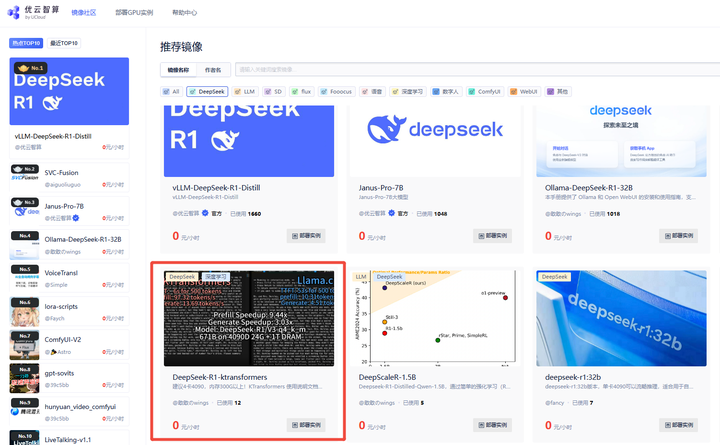Filter by the flux tag

(302, 91)
